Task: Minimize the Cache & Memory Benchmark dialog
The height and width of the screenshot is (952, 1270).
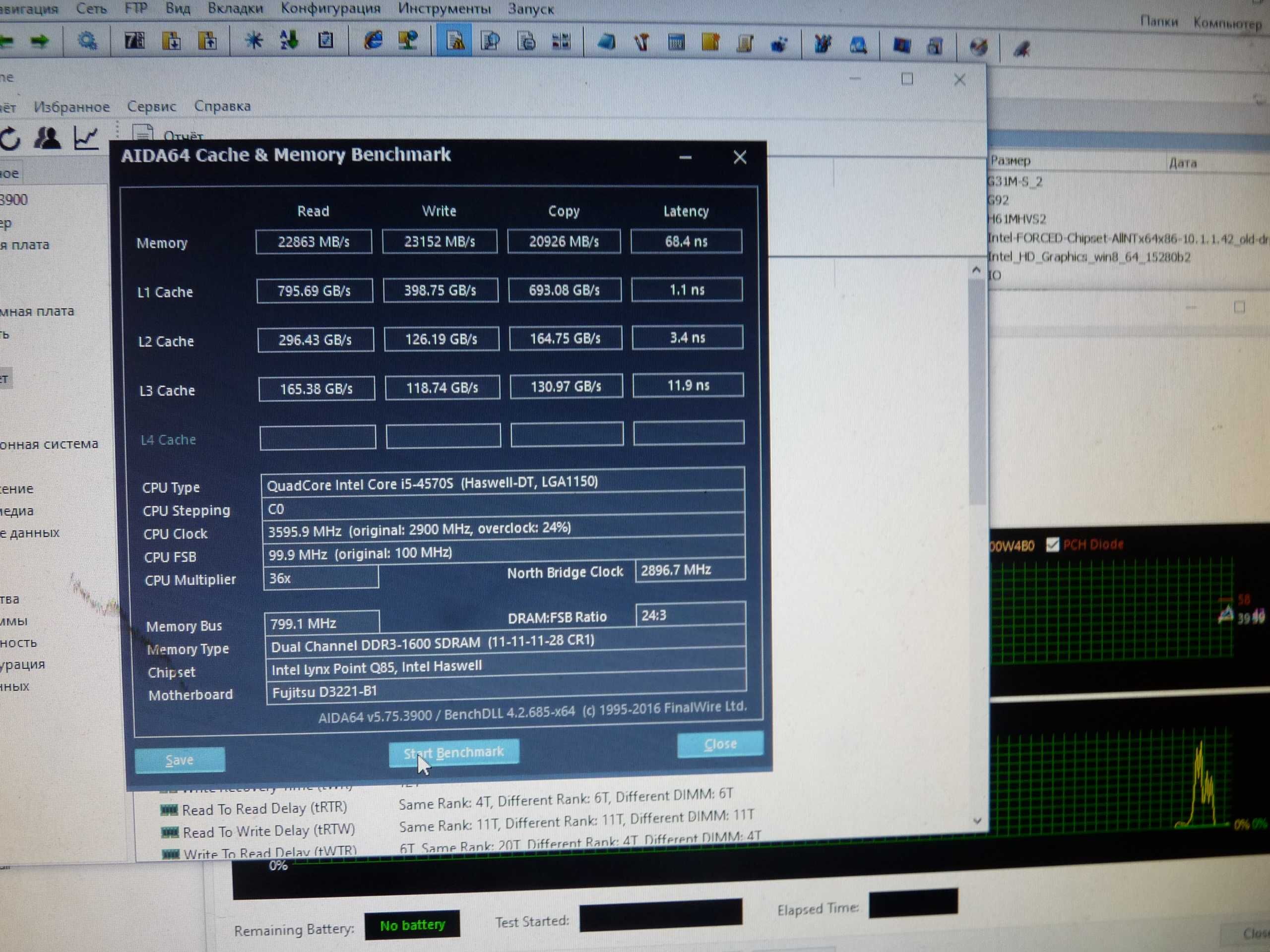Action: point(685,157)
